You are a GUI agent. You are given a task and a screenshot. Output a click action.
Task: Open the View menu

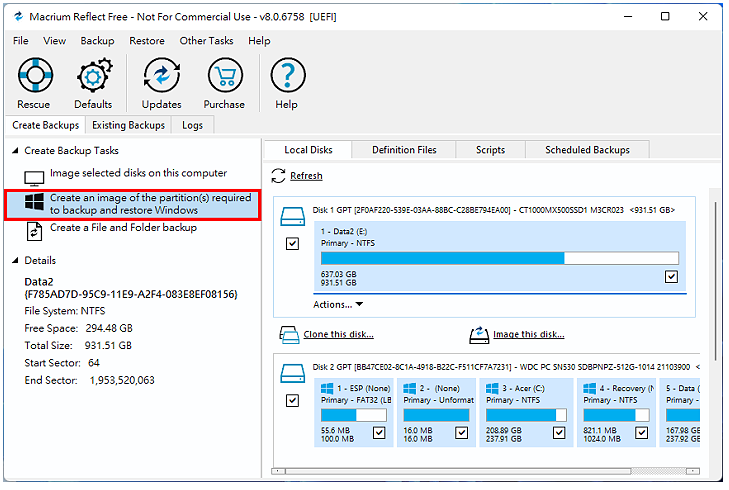[x=54, y=41]
